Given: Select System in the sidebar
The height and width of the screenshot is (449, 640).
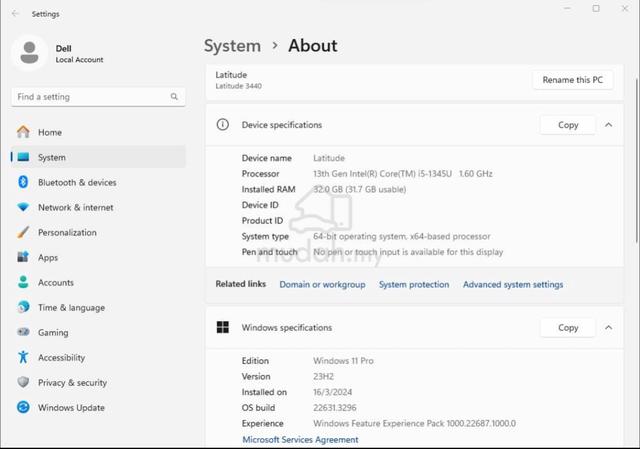Looking at the screenshot, I should [98, 157].
